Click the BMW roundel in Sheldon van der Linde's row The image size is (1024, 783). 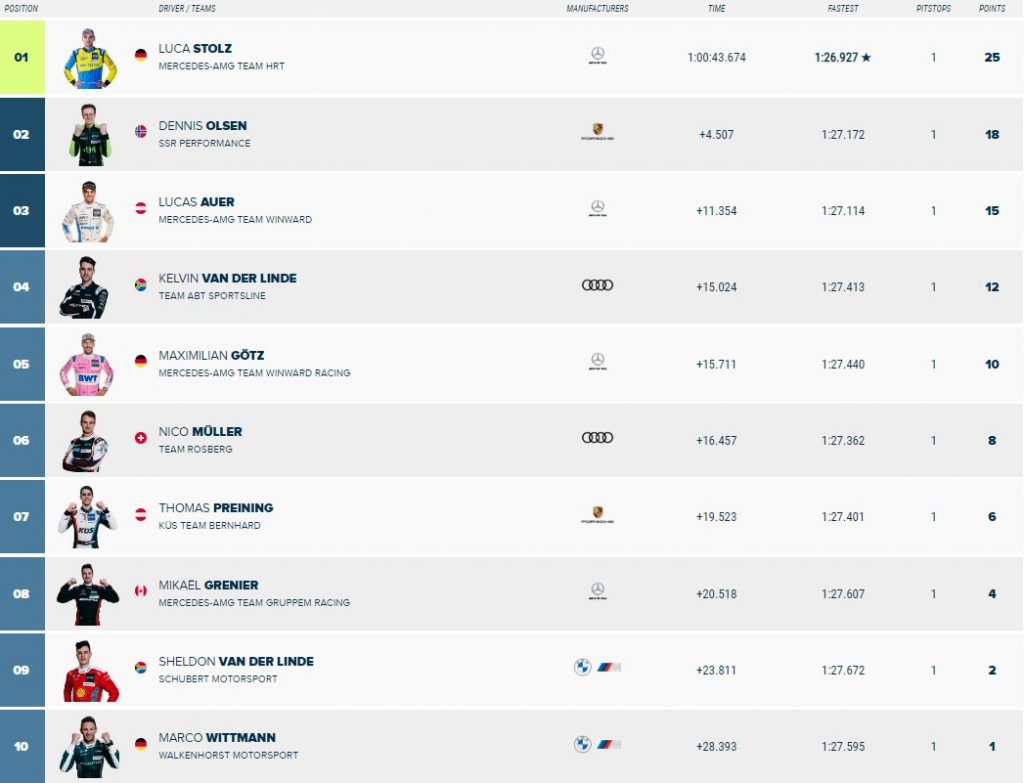(583, 667)
